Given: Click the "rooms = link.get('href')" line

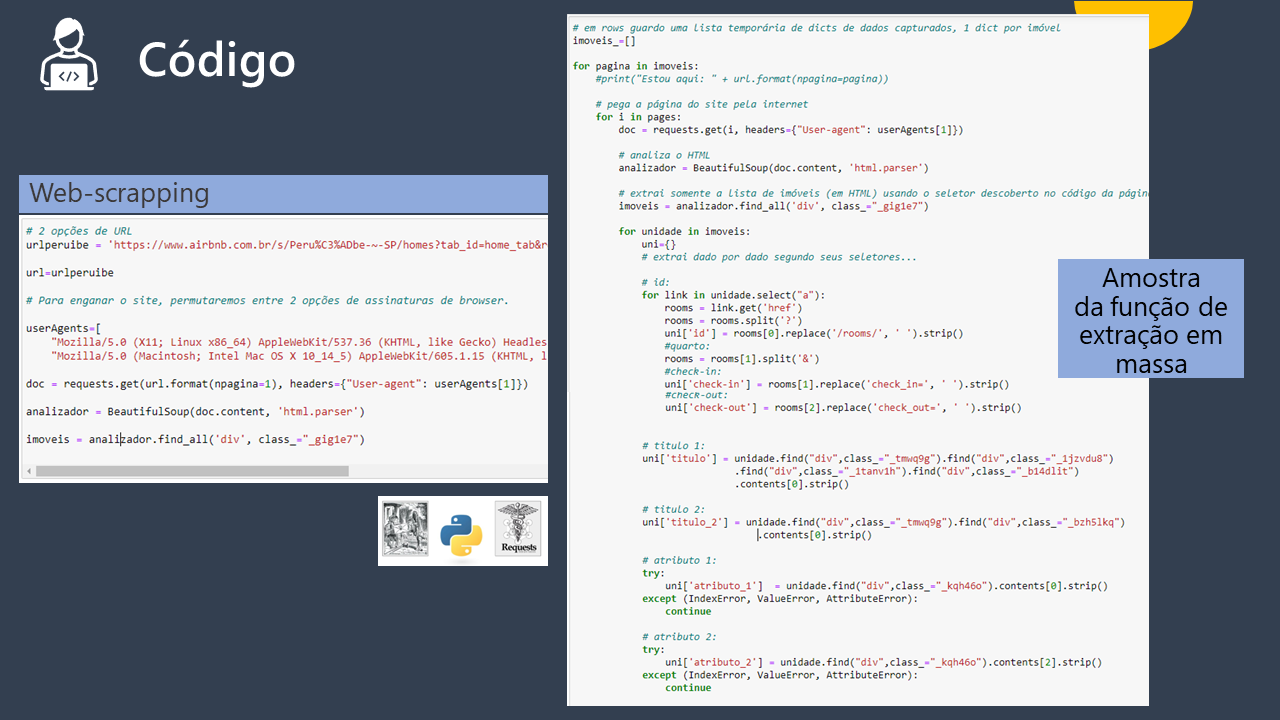Looking at the screenshot, I should pos(734,308).
